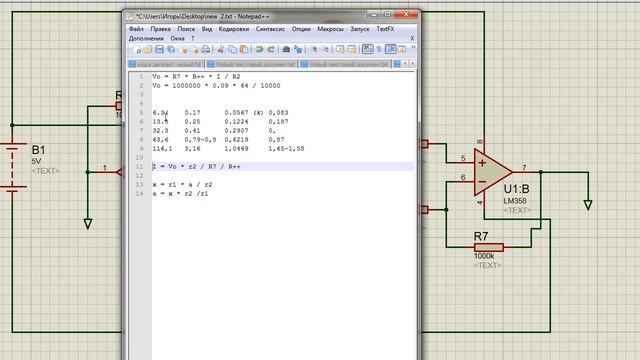The width and height of the screenshot is (640, 360).
Task: Open the Опции menu
Action: click(x=301, y=29)
